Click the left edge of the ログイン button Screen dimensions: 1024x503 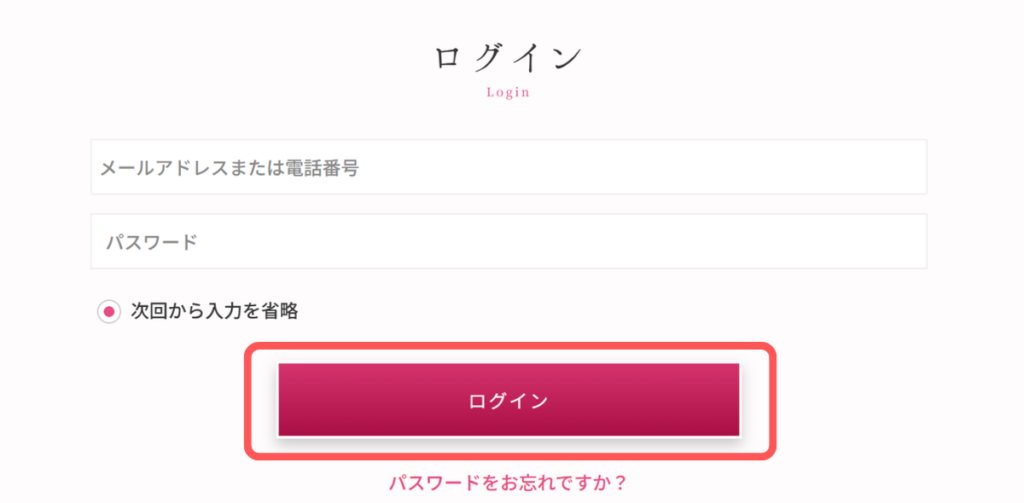(x=292, y=400)
